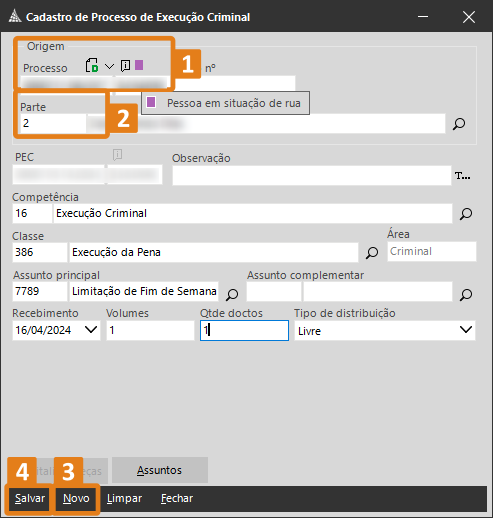Click the process document icon beside Processo
Screen dimensions: 493x518
tap(92, 65)
